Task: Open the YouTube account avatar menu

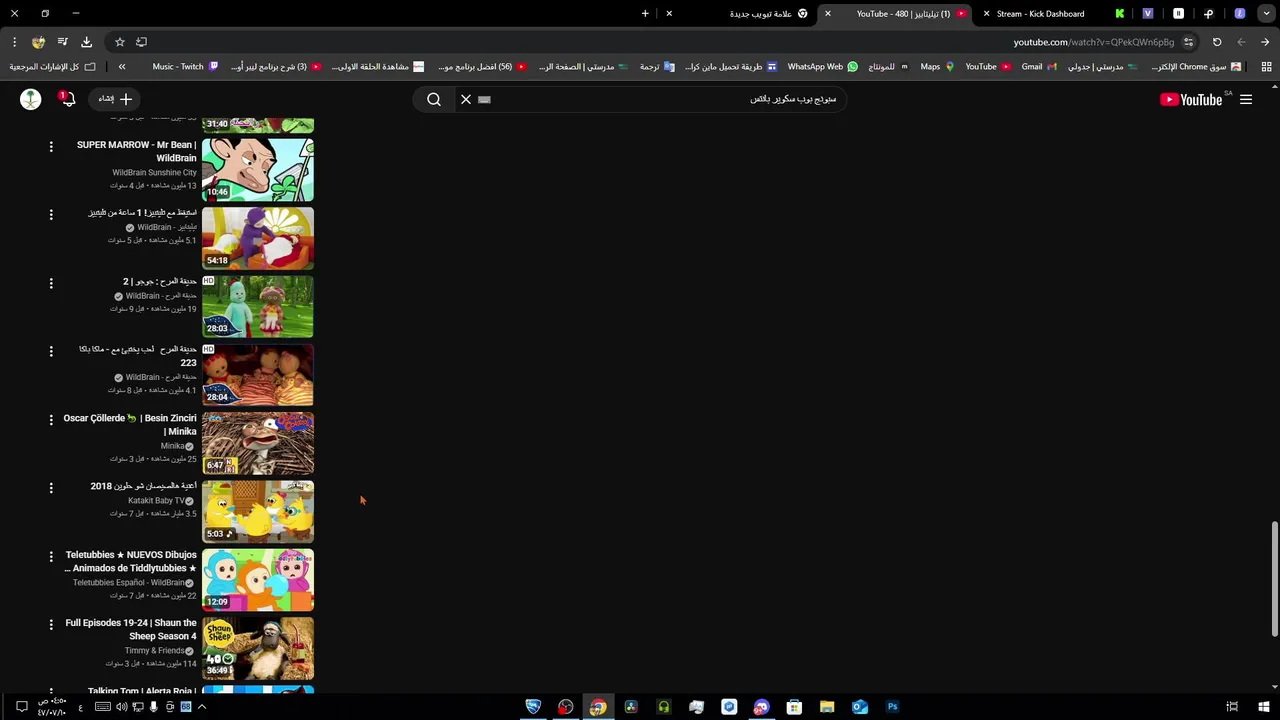Action: [31, 99]
